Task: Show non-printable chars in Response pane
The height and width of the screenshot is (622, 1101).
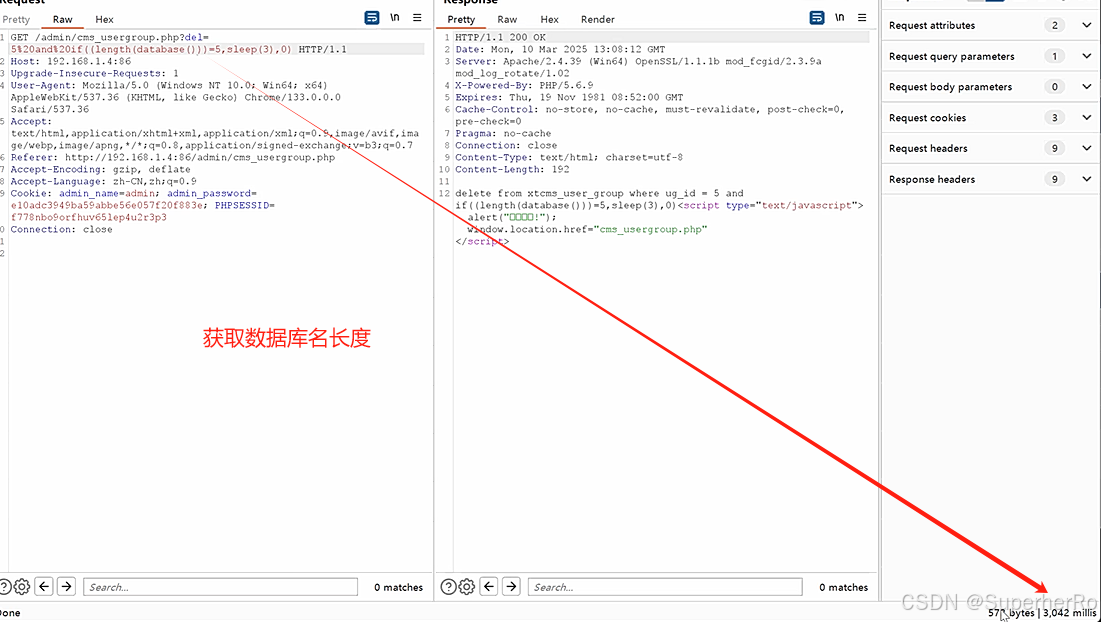Action: pyautogui.click(x=840, y=18)
